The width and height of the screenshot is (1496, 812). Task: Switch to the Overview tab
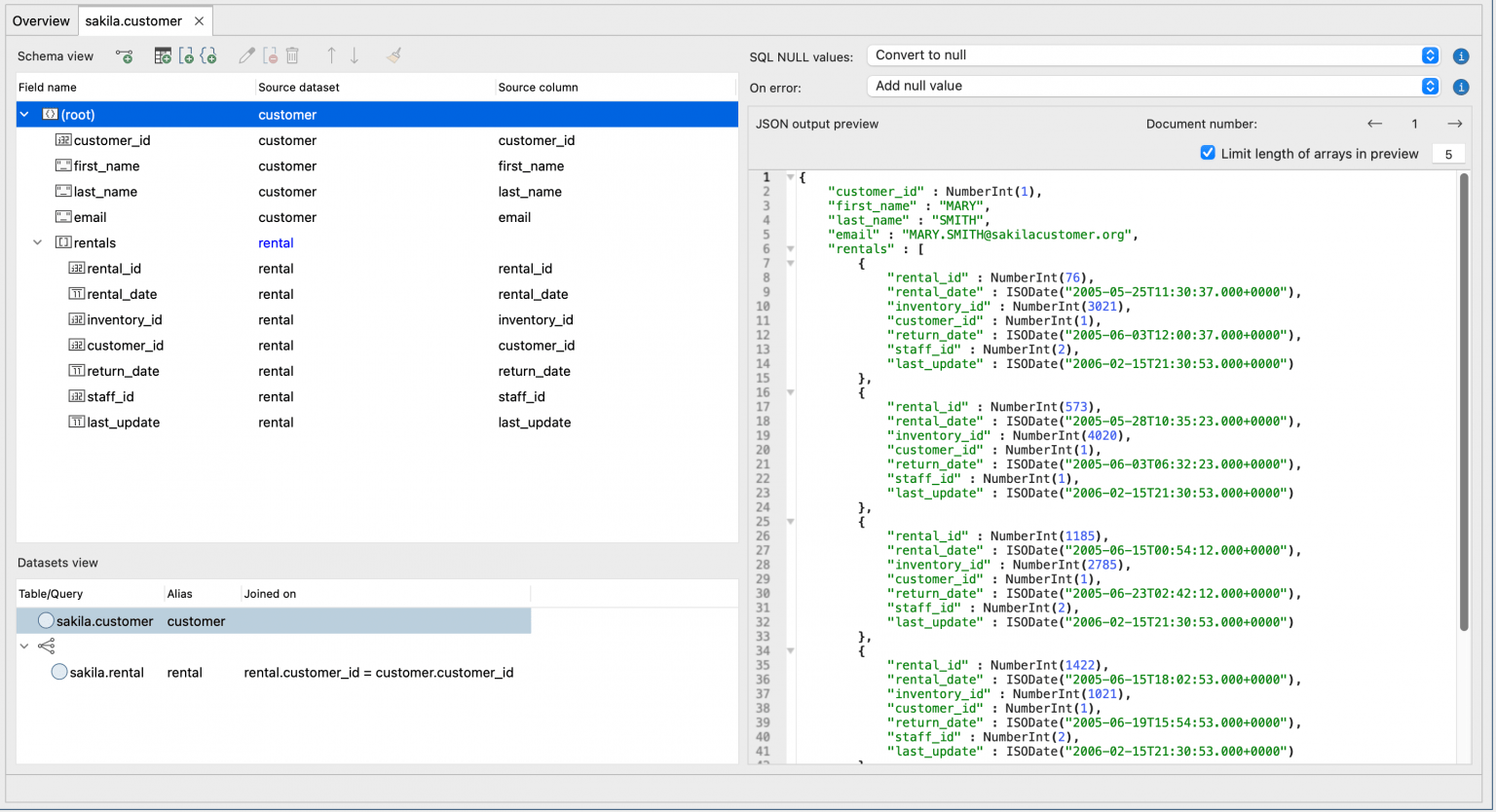click(x=41, y=20)
